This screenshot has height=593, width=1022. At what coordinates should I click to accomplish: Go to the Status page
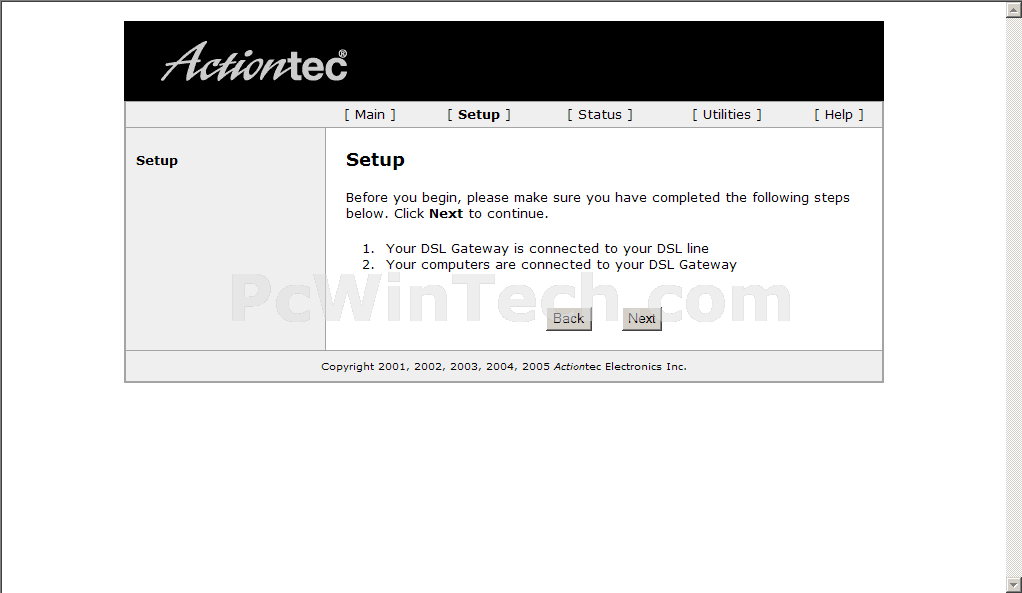[x=600, y=115]
